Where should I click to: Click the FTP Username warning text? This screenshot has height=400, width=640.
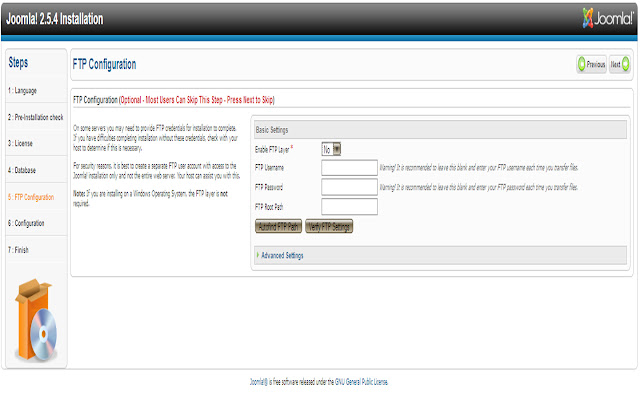479,167
